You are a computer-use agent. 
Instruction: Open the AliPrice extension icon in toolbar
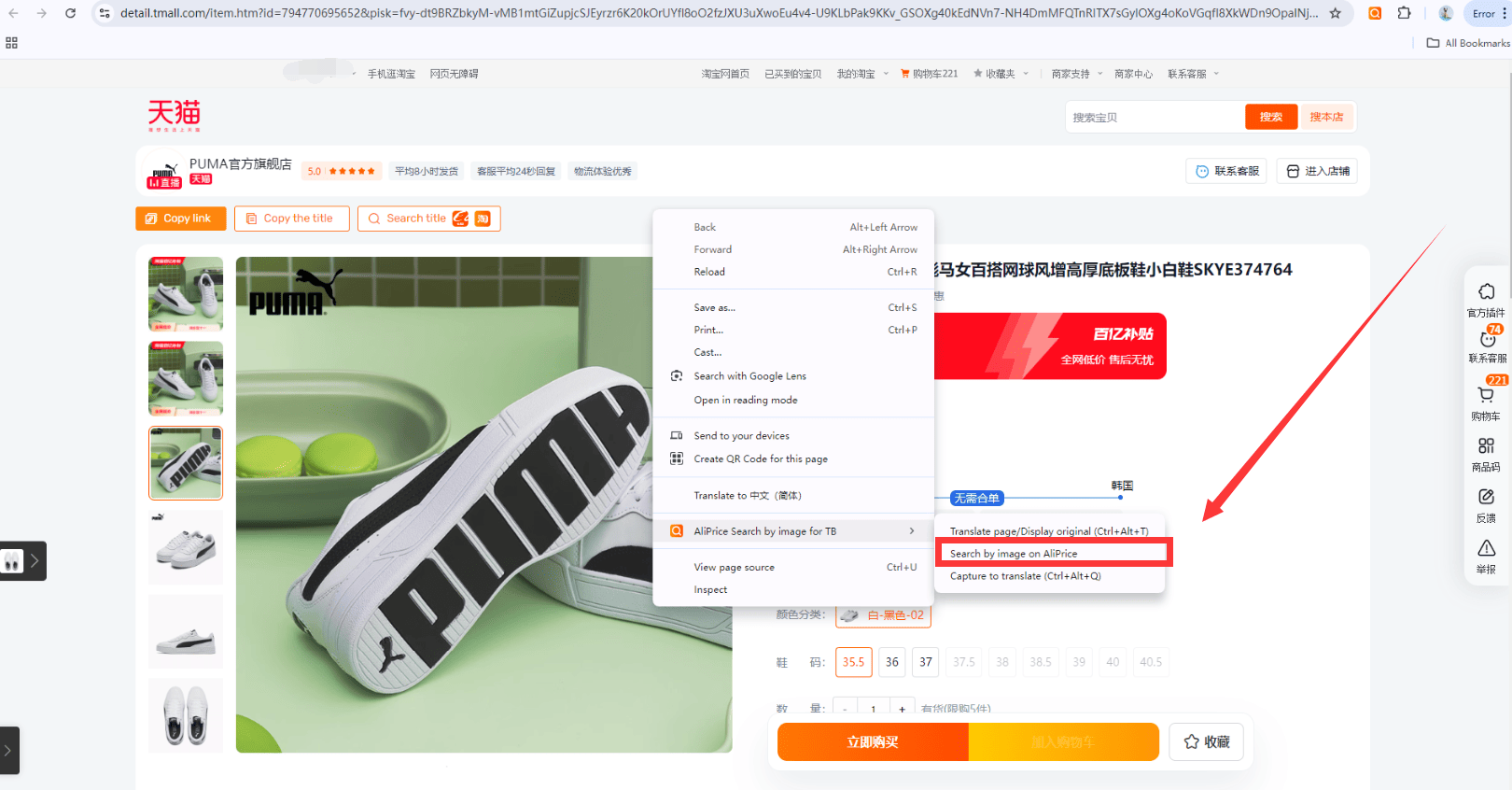click(x=1375, y=13)
